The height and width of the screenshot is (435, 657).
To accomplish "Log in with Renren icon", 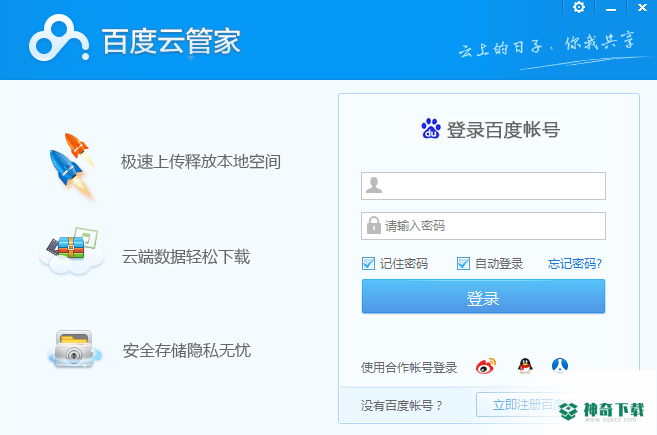I will point(560,365).
